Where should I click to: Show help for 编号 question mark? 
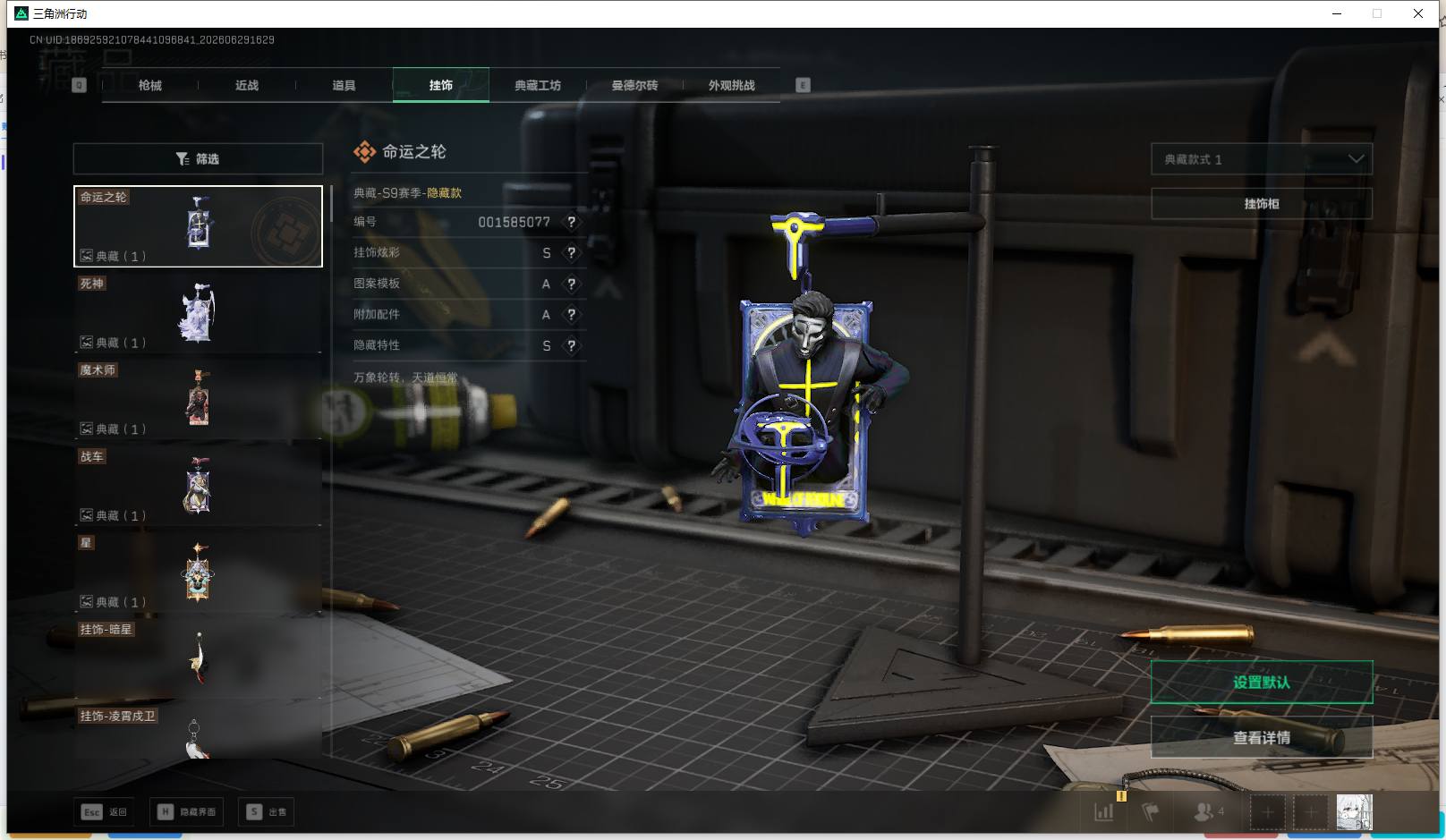572,222
